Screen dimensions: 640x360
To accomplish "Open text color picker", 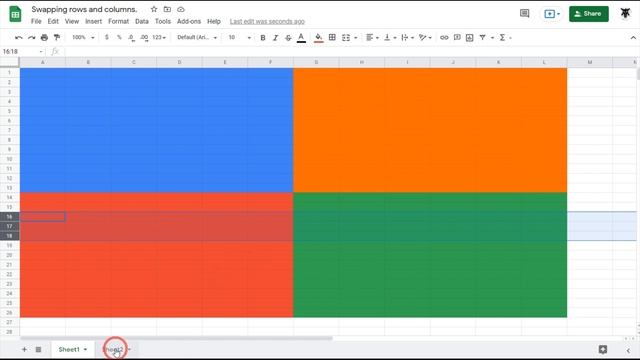I will pyautogui.click(x=301, y=38).
